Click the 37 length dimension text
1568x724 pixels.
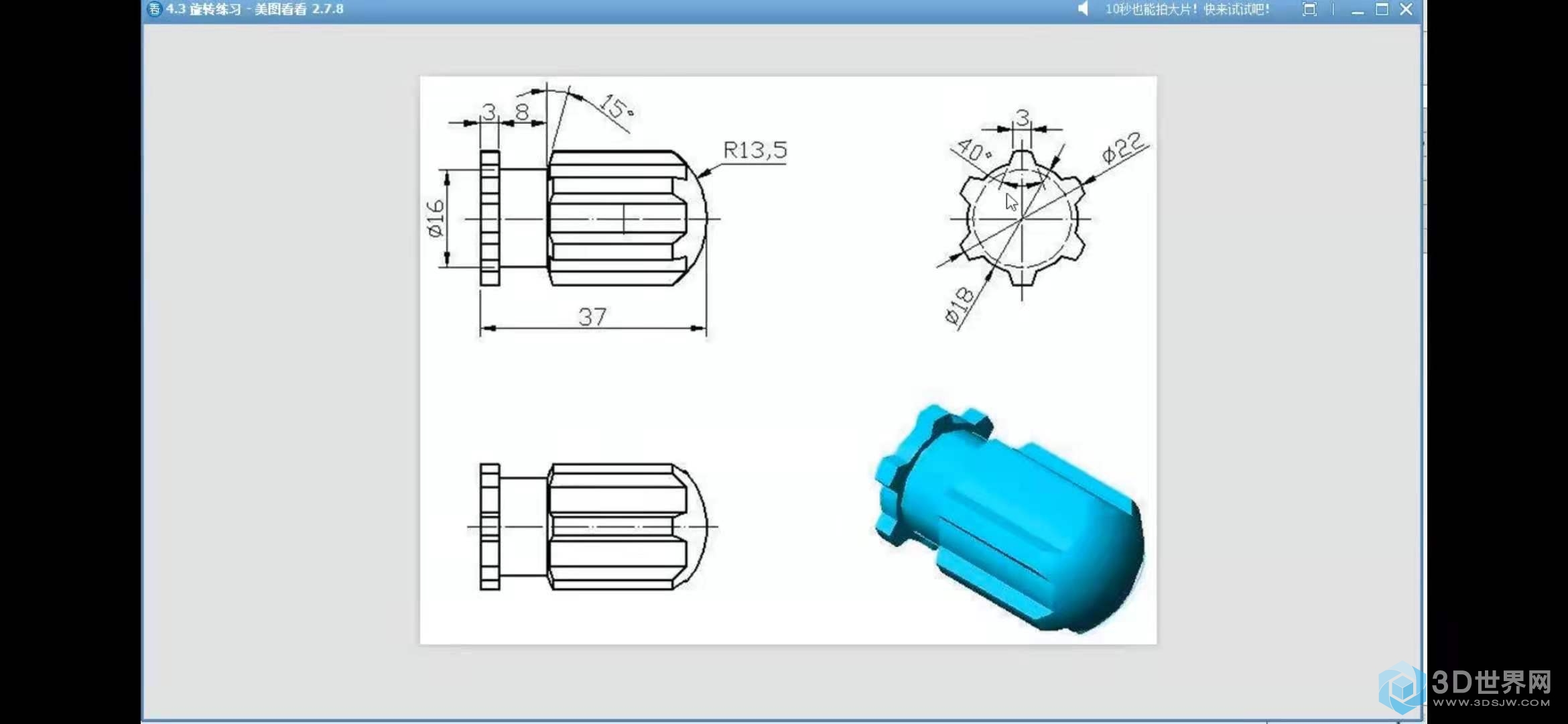592,316
